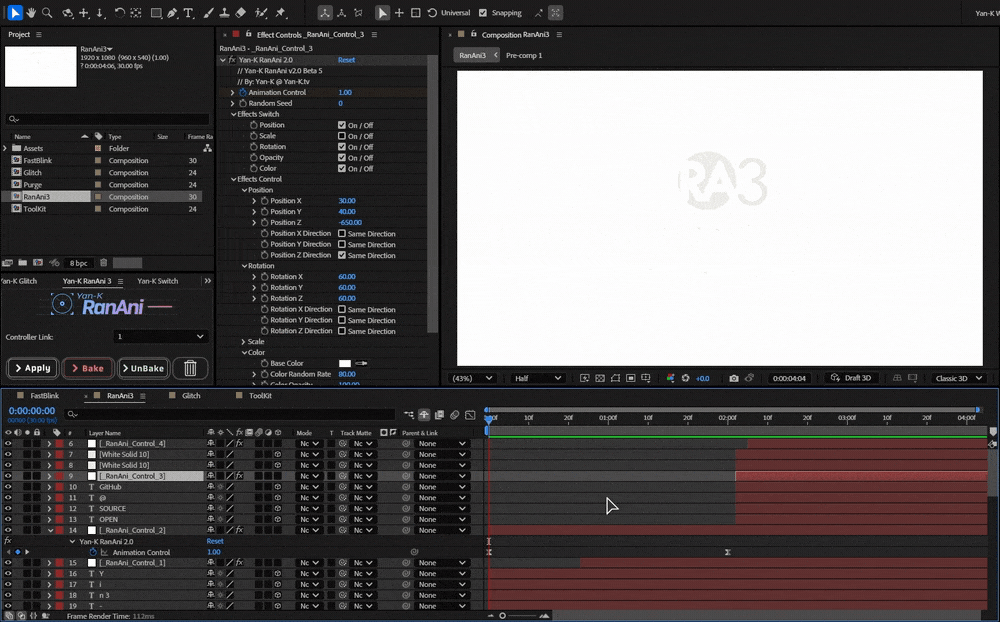This screenshot has width=1000, height=622.
Task: Click the Bake button
Action: pos(87,368)
